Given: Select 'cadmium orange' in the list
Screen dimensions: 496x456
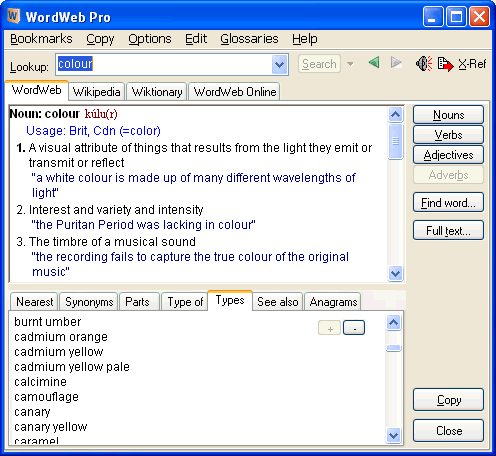Looking at the screenshot, I should (x=61, y=337).
